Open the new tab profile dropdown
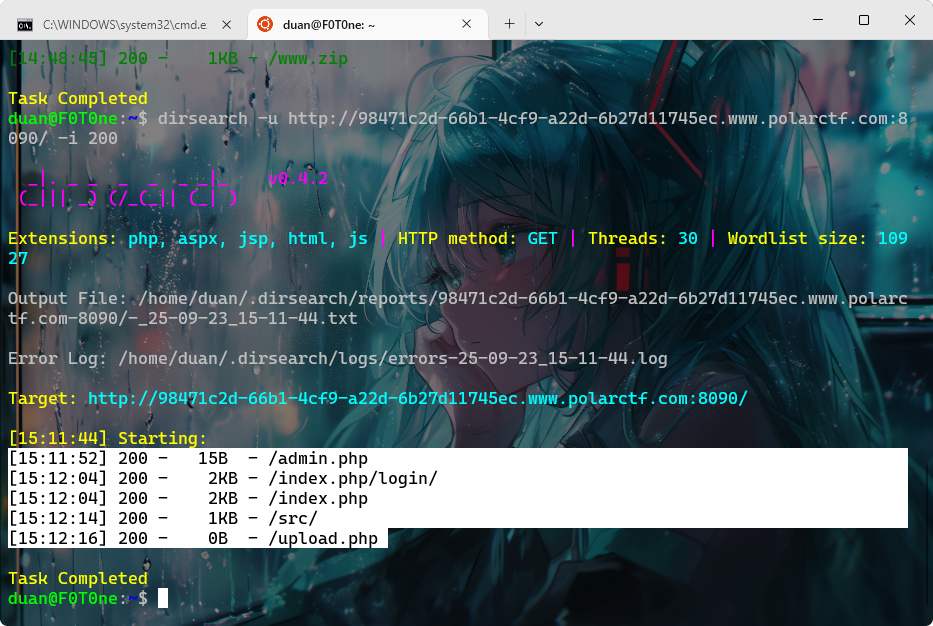This screenshot has height=626, width=933. coord(539,24)
